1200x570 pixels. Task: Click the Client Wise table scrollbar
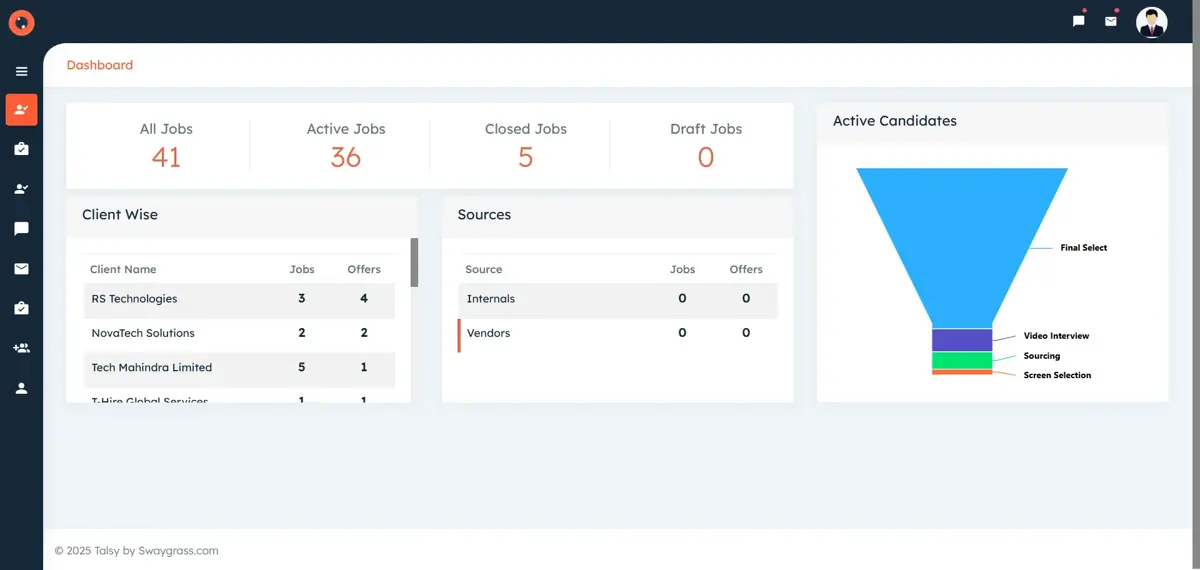click(x=414, y=263)
